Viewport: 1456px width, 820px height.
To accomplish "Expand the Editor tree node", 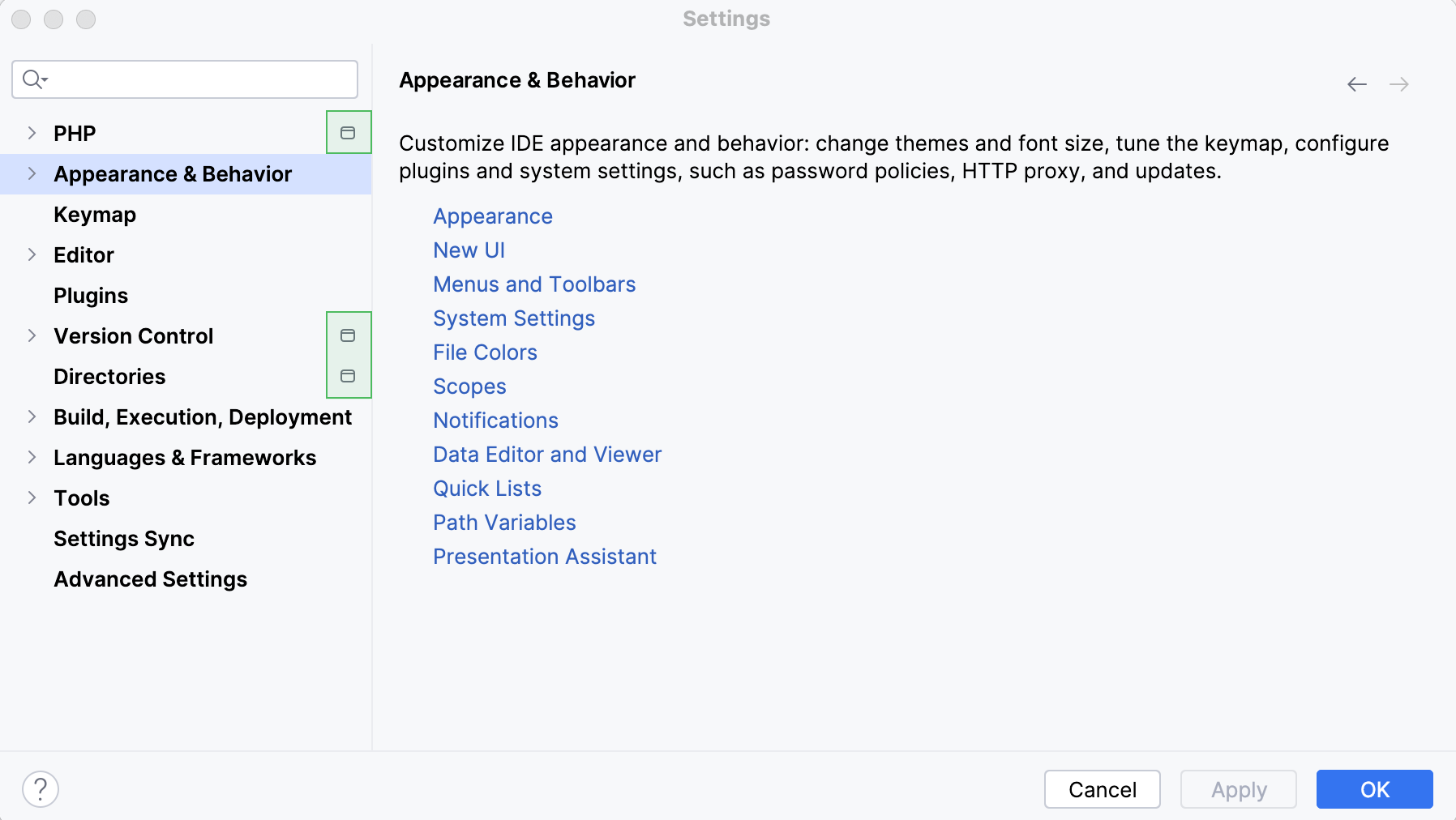I will click(x=32, y=254).
